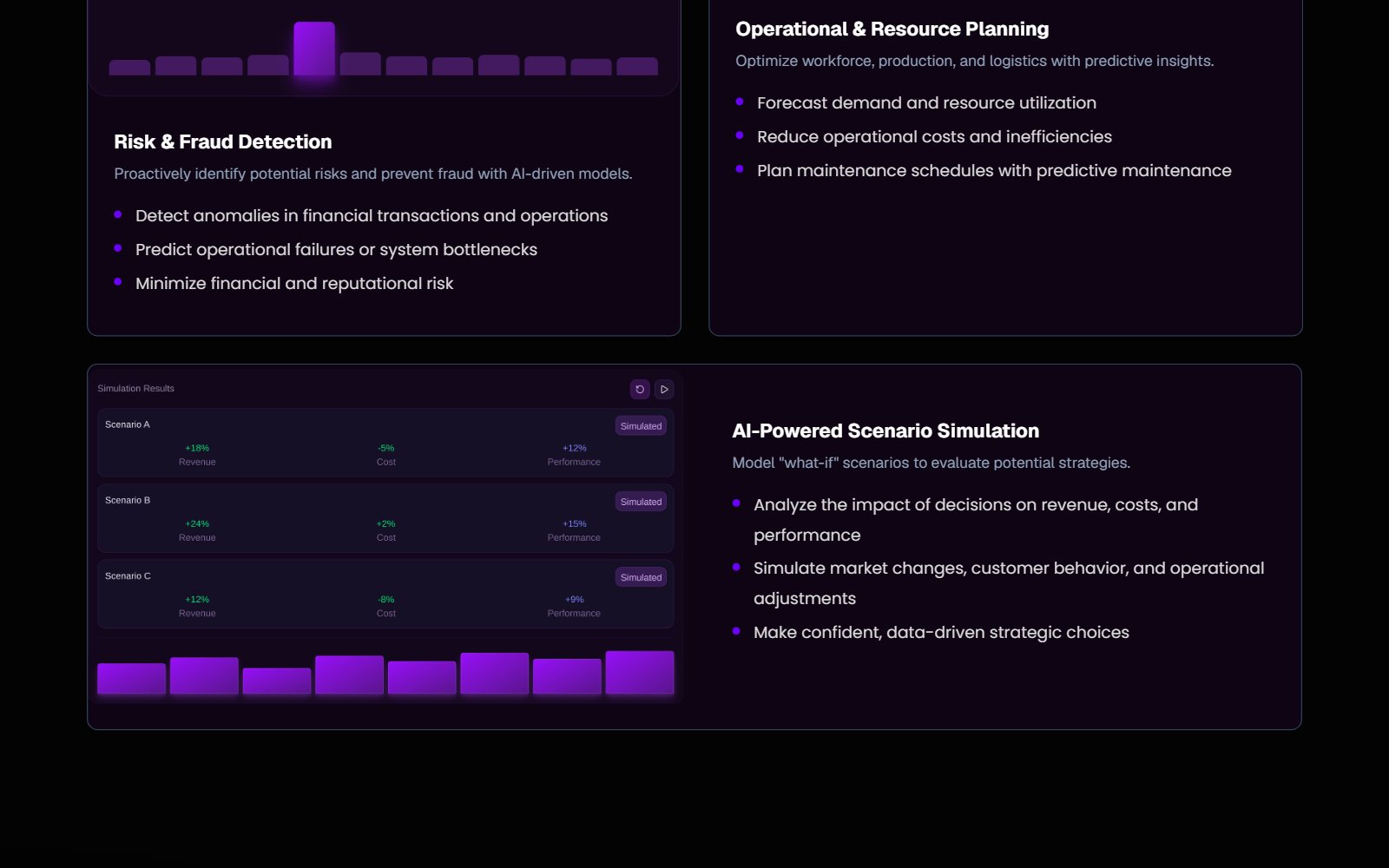Click 'Optimize workforce, production' description
This screenshot has width=1389, height=868.
pyautogui.click(x=975, y=61)
